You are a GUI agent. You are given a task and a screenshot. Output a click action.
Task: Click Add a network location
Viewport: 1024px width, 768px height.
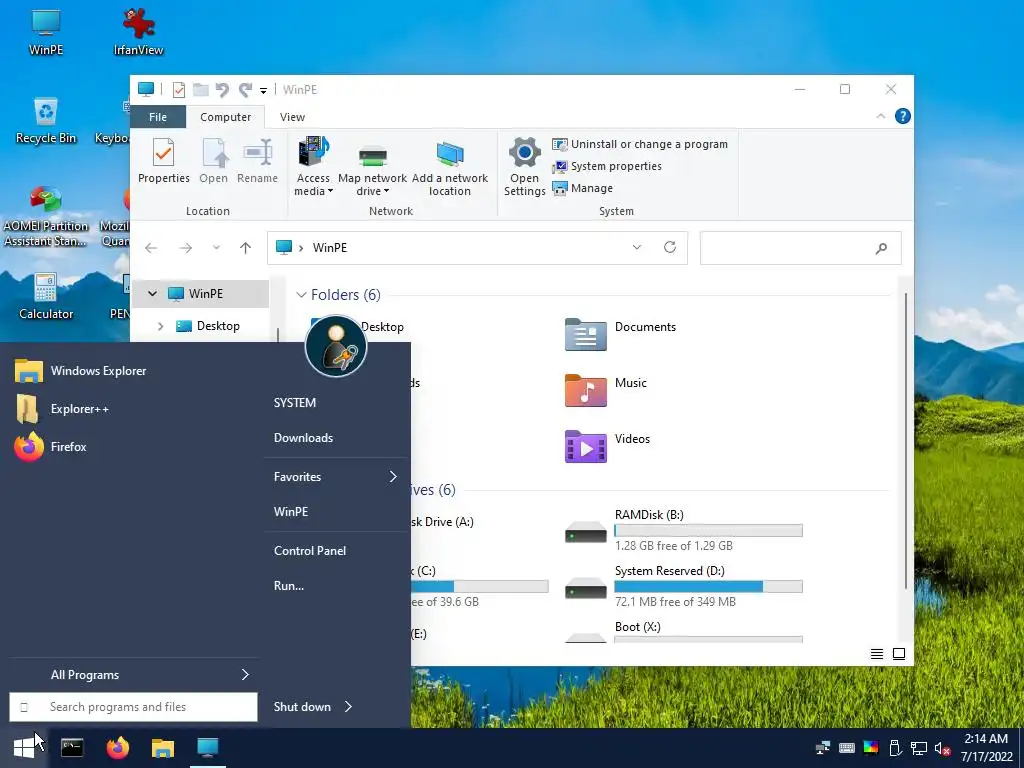point(449,167)
